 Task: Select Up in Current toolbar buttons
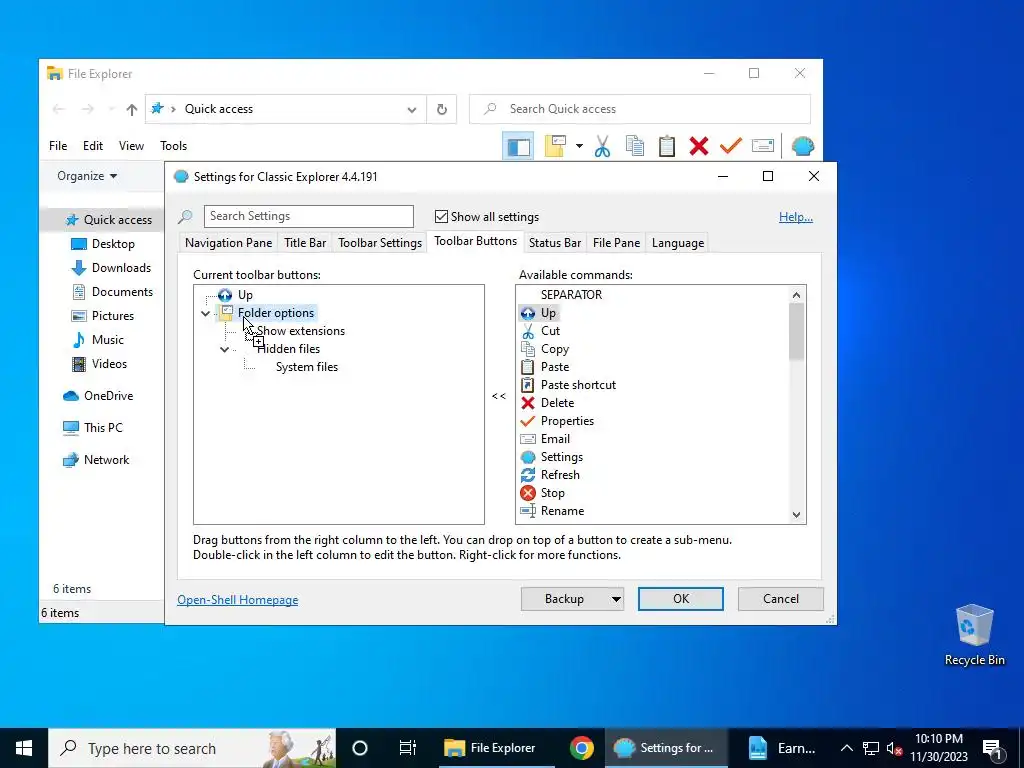pyautogui.click(x=245, y=295)
